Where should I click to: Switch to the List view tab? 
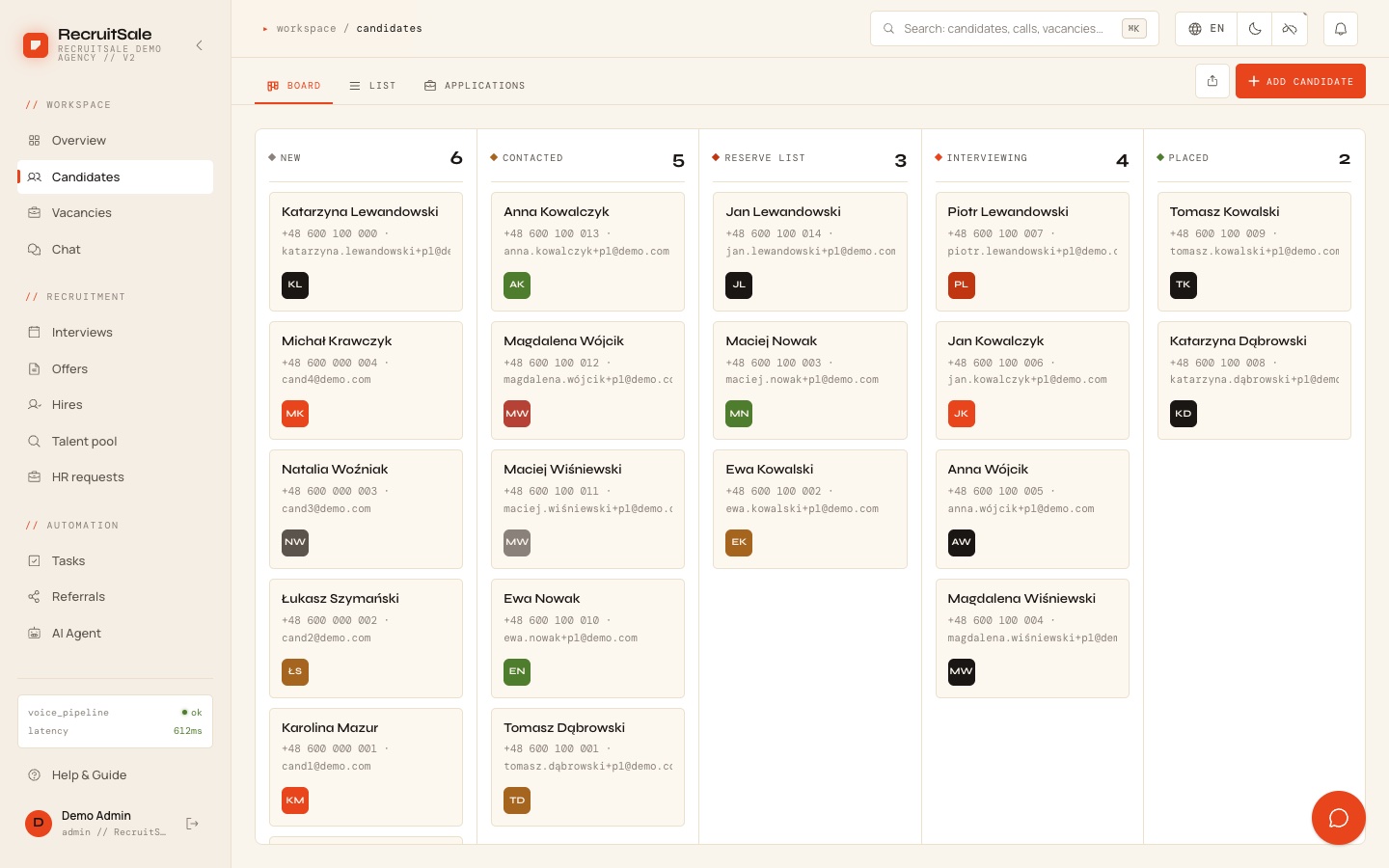pos(372,86)
